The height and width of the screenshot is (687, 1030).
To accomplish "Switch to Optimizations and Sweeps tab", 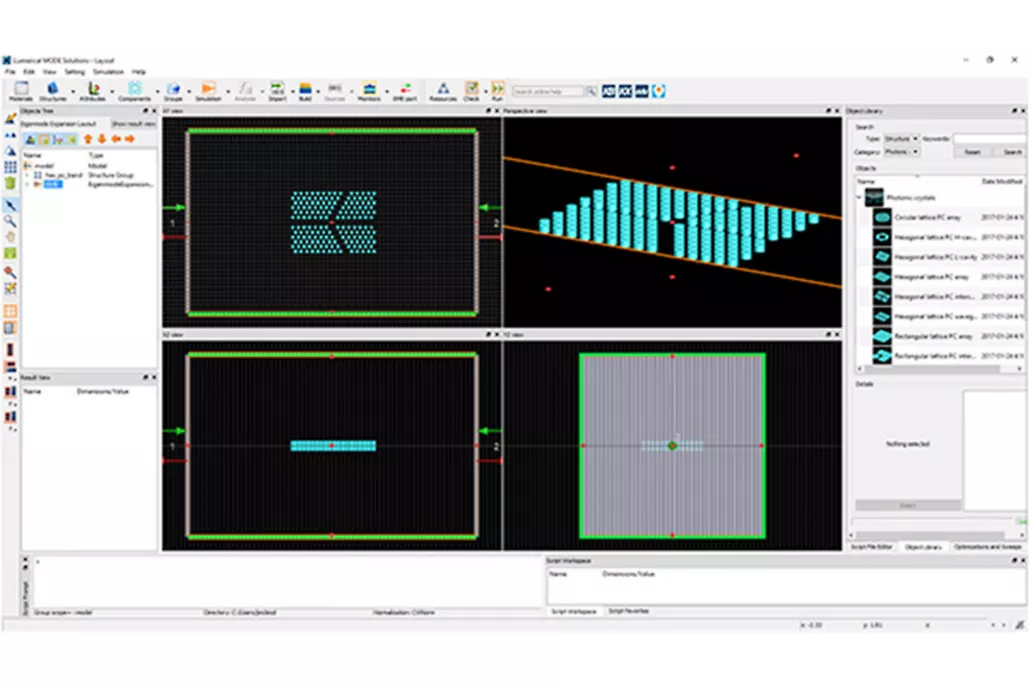I will [x=988, y=547].
